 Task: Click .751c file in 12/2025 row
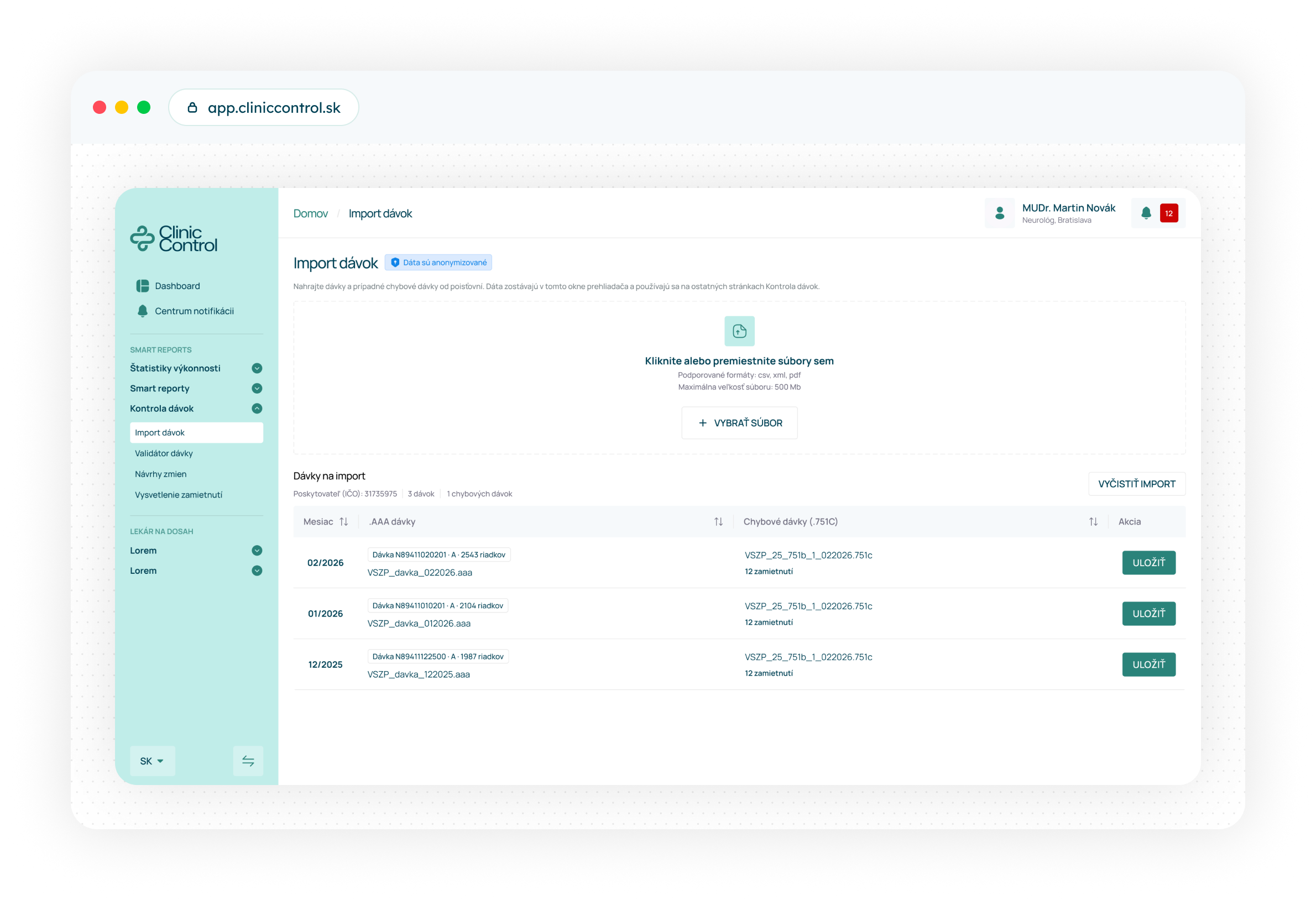pyautogui.click(x=808, y=657)
